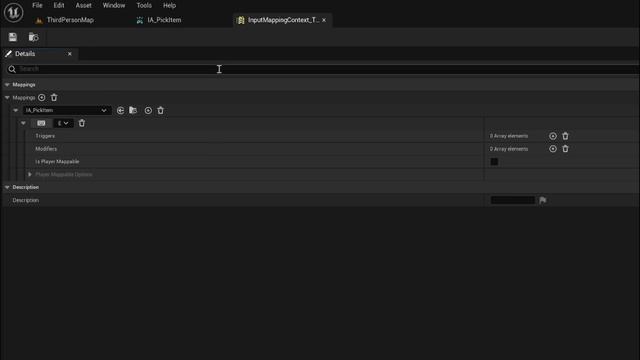Open the E key selection dropdown

(x=63, y=123)
